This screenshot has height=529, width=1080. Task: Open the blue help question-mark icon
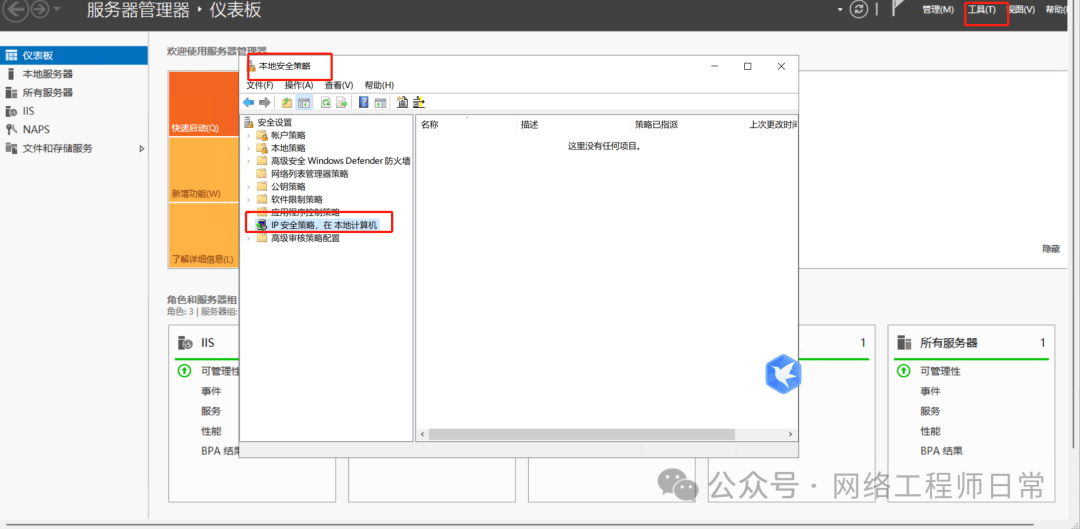coord(363,103)
